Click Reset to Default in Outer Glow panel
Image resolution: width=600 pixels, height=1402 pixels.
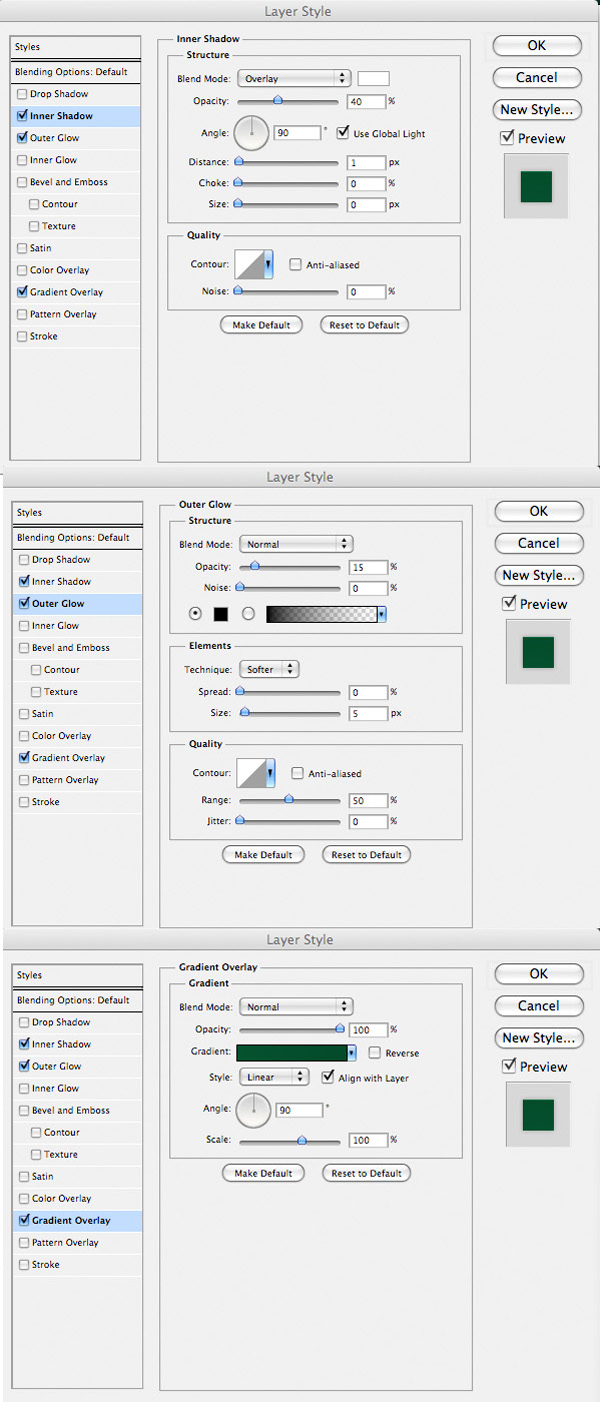click(x=366, y=855)
